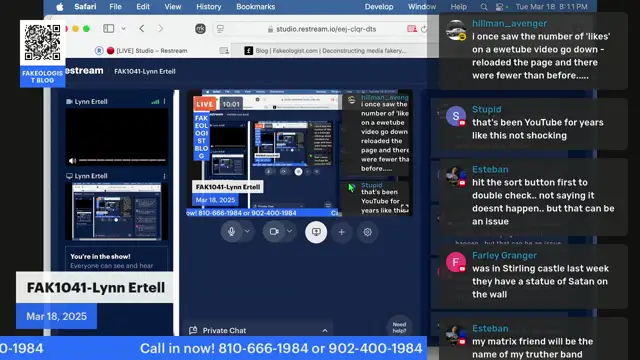Open options menu for Lynn Ertell camera source
Screen dimensions: 640x360
164,101
